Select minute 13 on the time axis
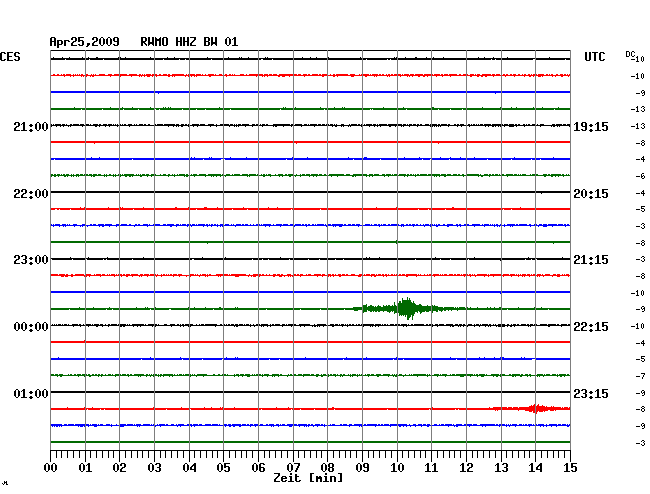 click(501, 468)
